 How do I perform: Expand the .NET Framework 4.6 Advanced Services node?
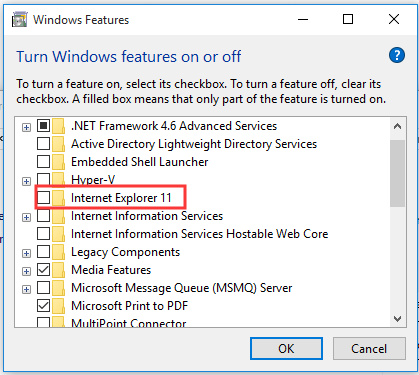[26, 127]
